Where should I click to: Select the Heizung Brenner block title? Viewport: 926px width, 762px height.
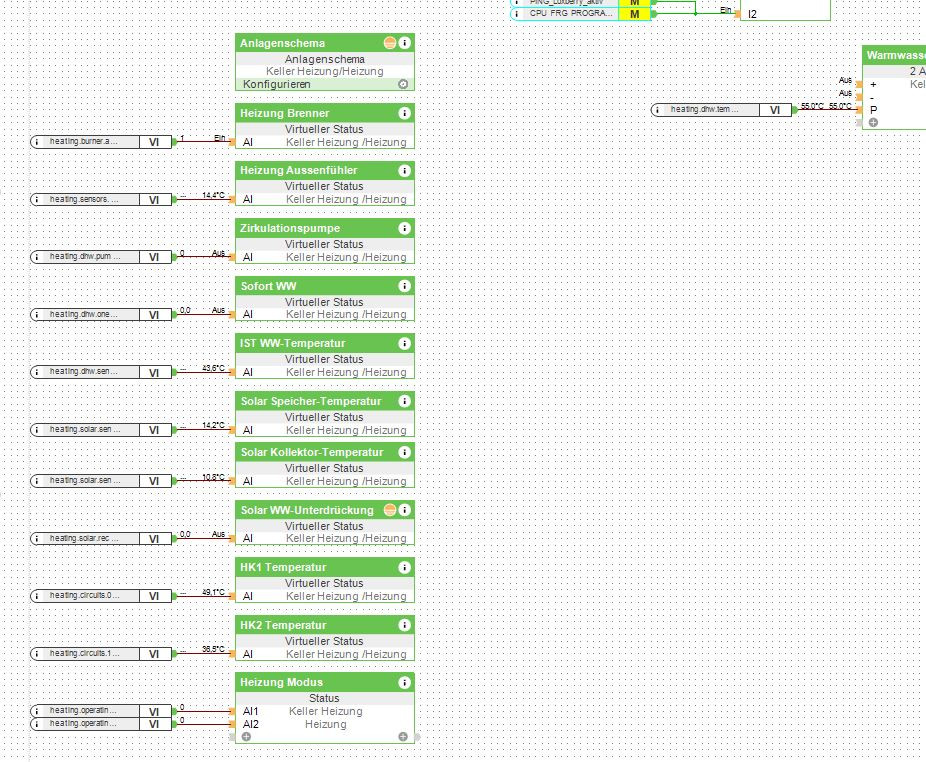(285, 113)
